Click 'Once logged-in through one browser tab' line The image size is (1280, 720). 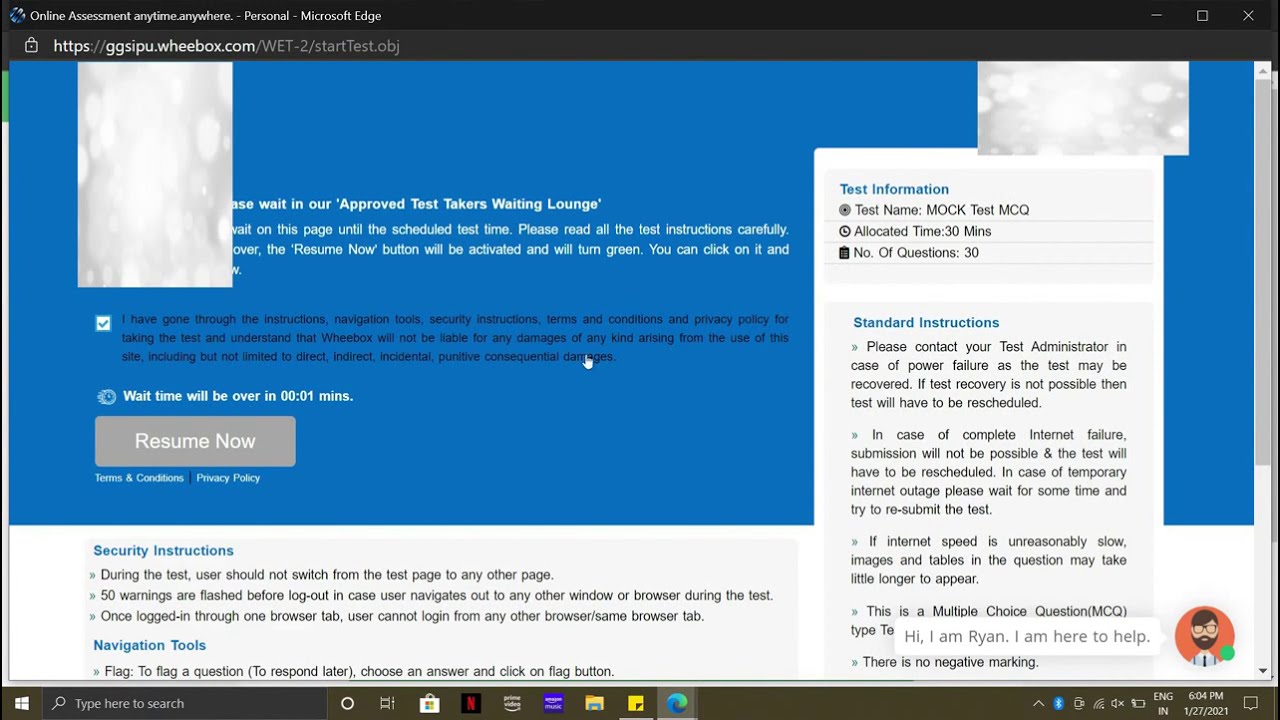click(402, 617)
